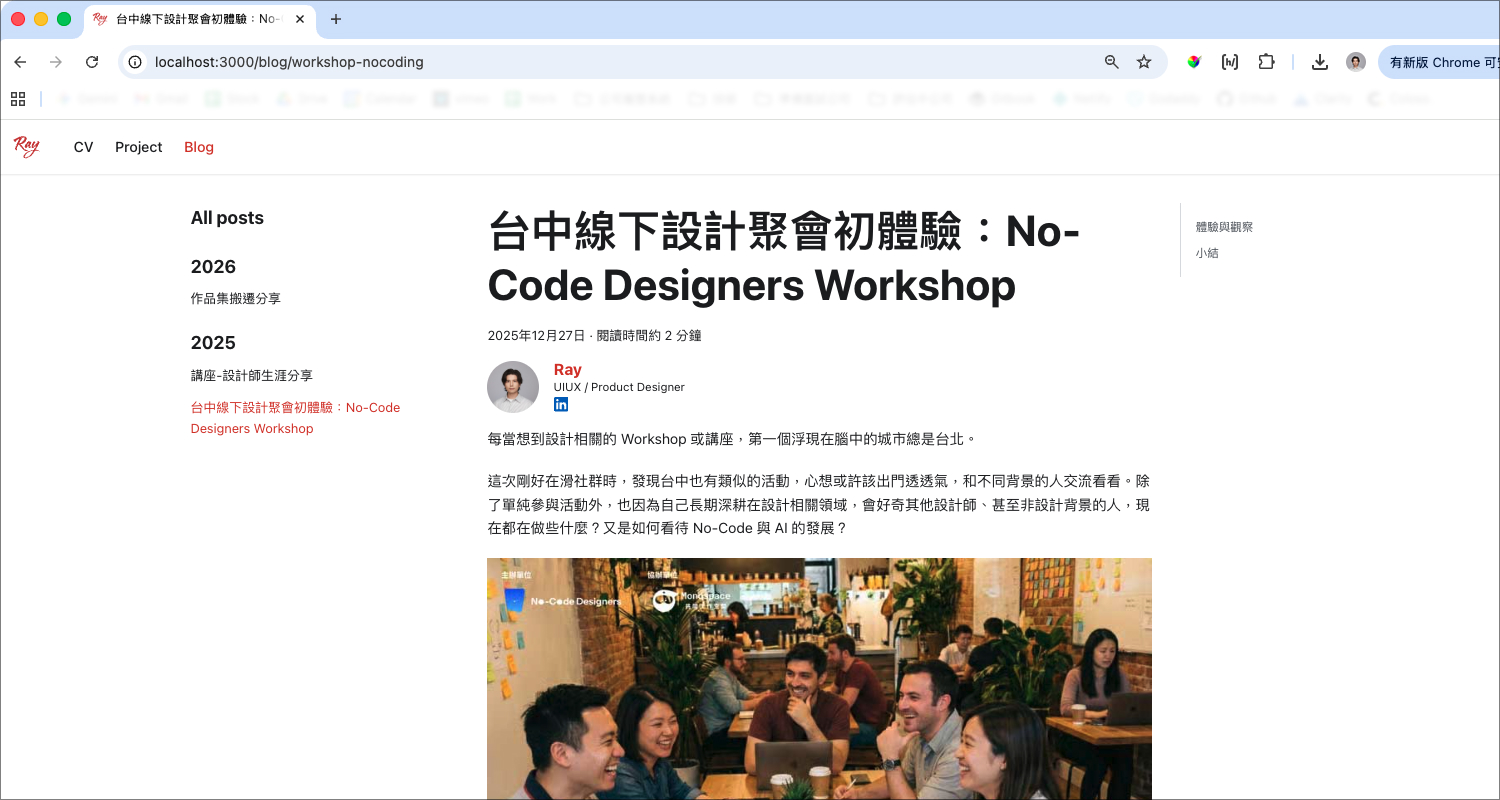
Task: Open the Project nav item
Action: pyautogui.click(x=138, y=147)
